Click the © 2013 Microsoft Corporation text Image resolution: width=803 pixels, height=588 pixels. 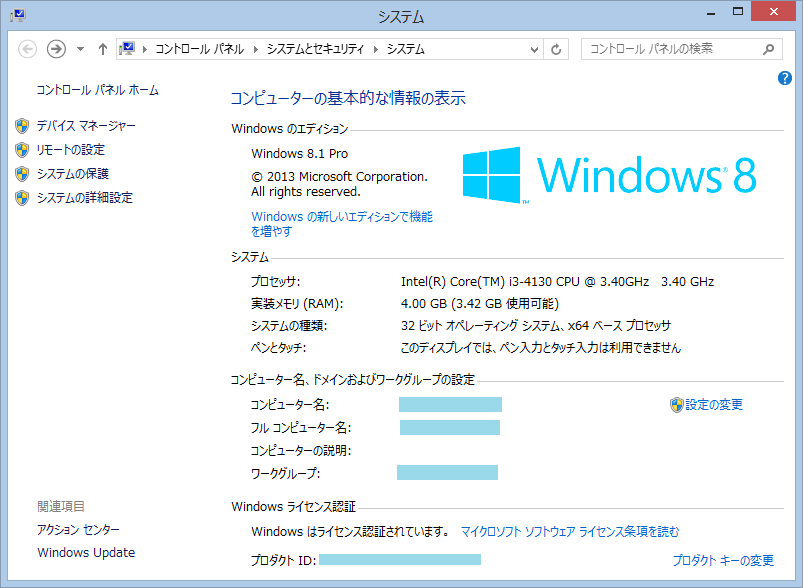pos(339,177)
